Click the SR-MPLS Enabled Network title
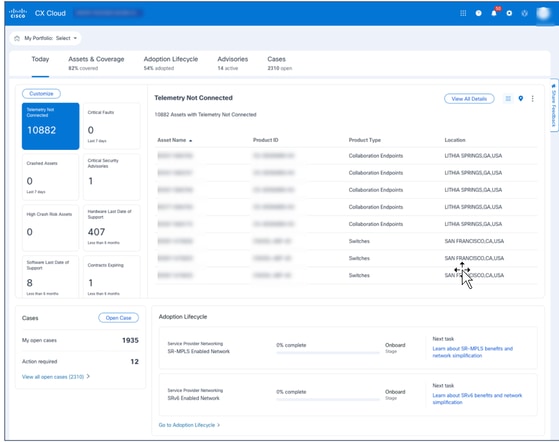Screen dimensions: 559x442 (x=199, y=351)
